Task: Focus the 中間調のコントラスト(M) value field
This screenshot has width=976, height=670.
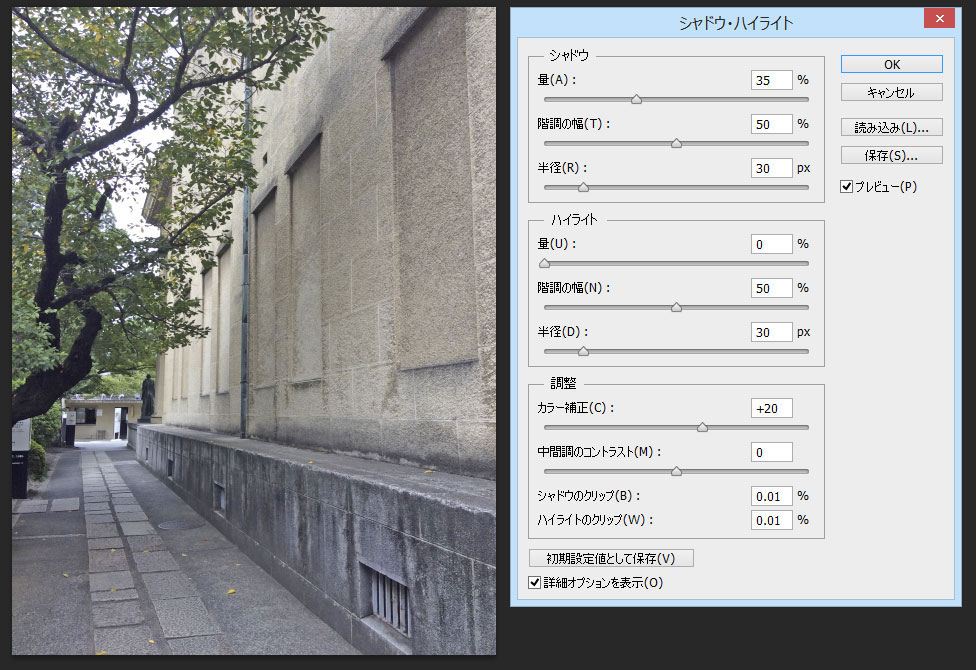Action: (772, 452)
